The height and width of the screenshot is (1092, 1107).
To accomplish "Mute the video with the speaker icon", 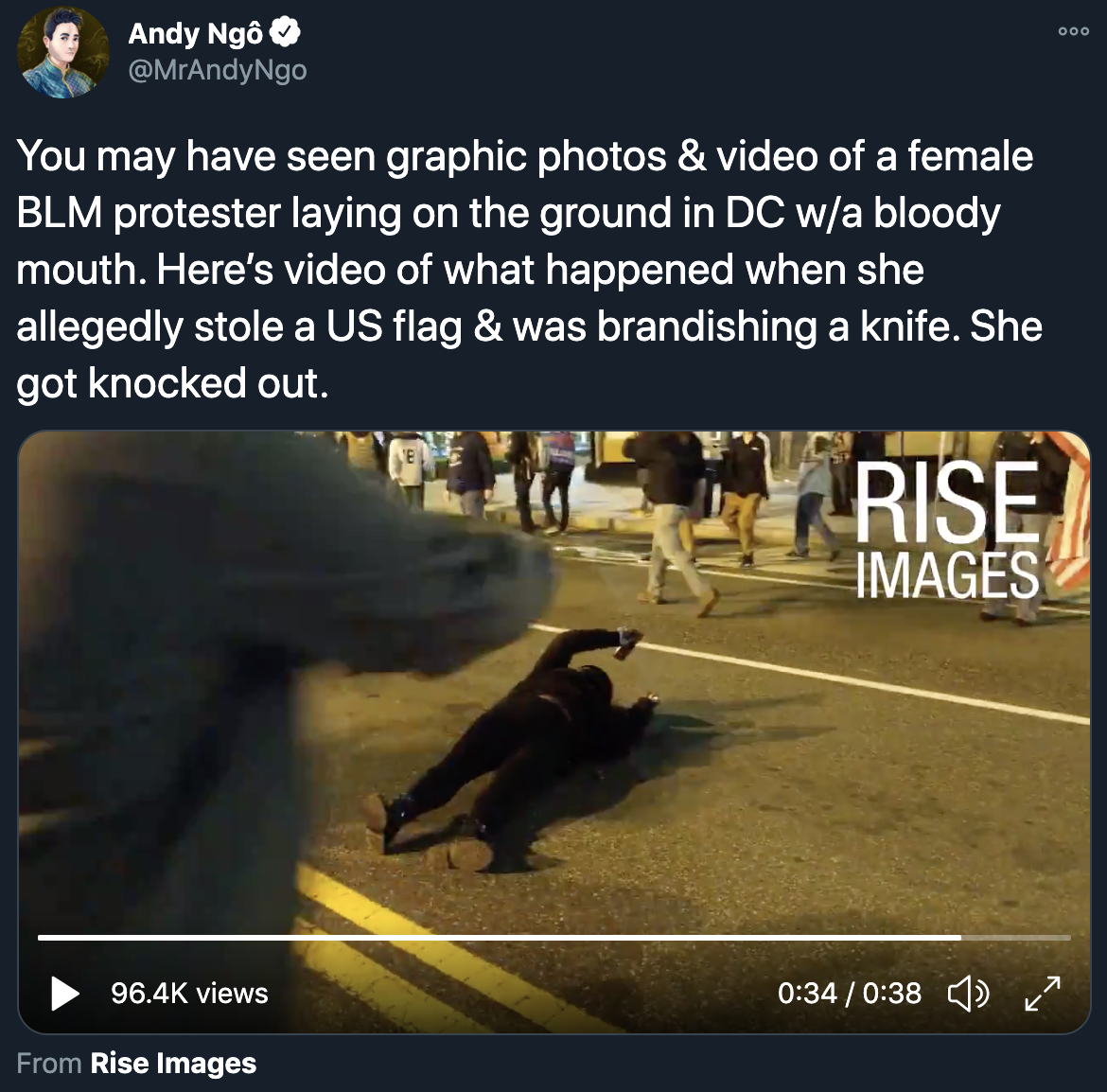I will pos(968,994).
